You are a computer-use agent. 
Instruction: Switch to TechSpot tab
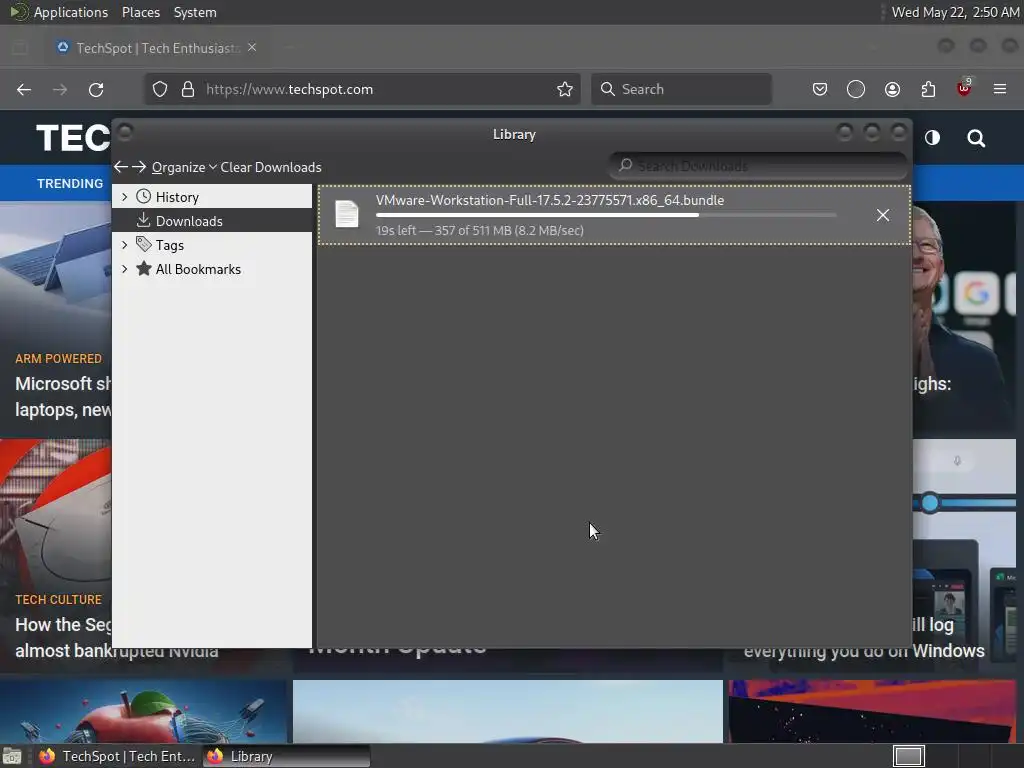pos(157,48)
